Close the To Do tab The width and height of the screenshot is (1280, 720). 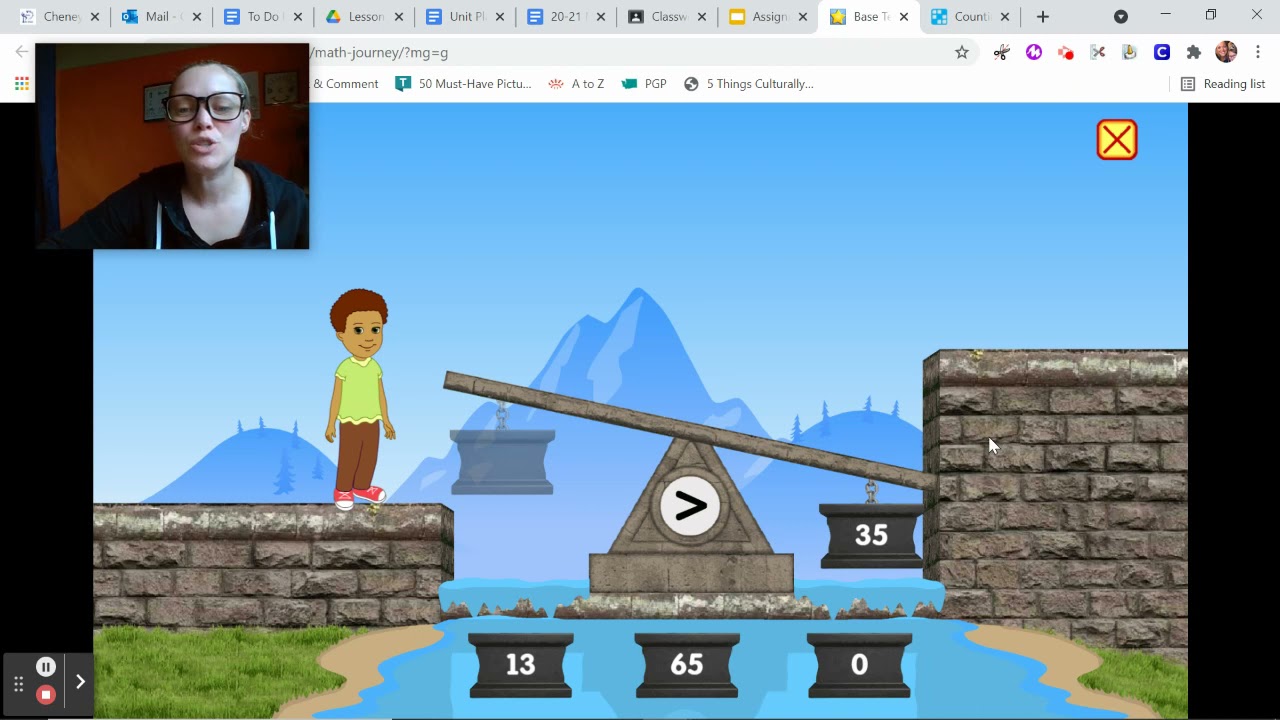coord(297,17)
